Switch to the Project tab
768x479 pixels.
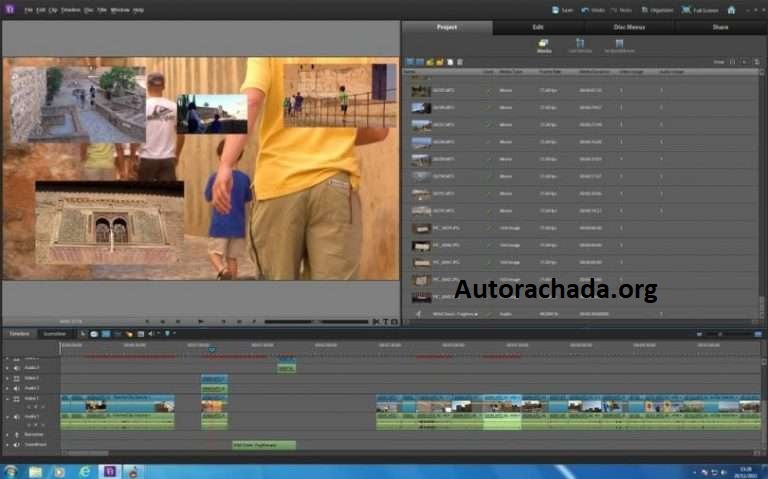(447, 27)
